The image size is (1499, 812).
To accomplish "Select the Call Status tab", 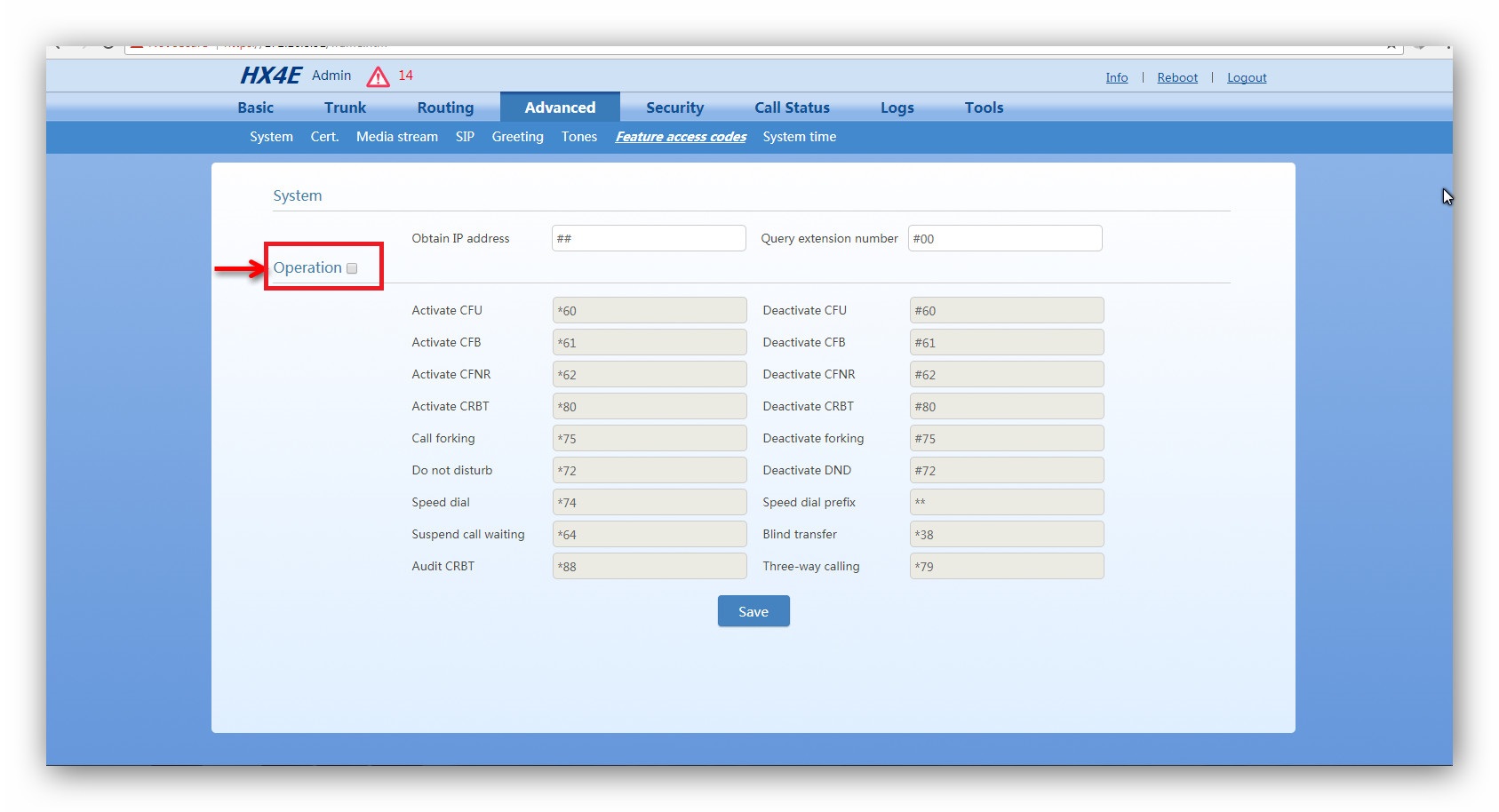I will pos(792,107).
